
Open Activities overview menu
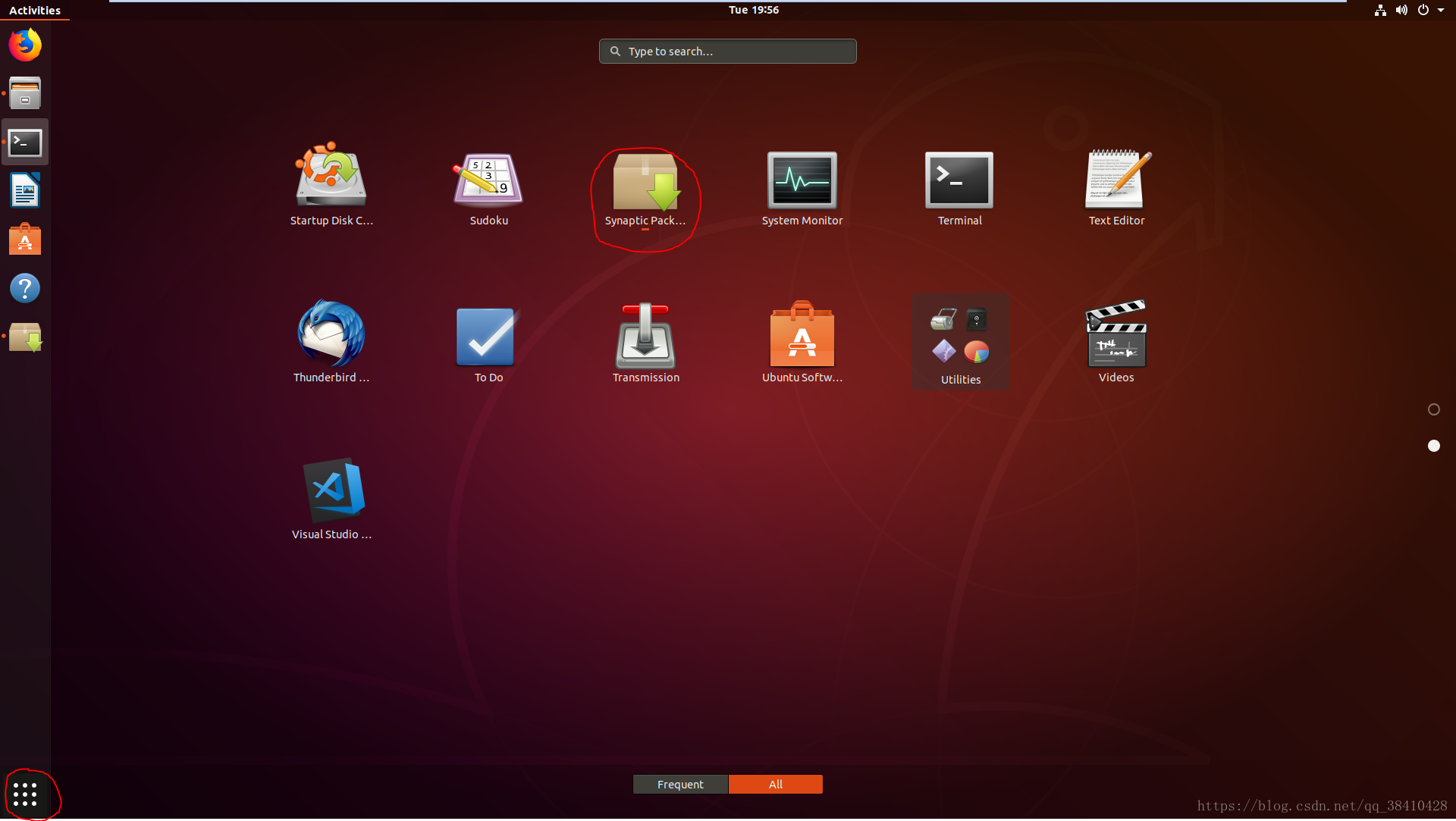click(33, 10)
